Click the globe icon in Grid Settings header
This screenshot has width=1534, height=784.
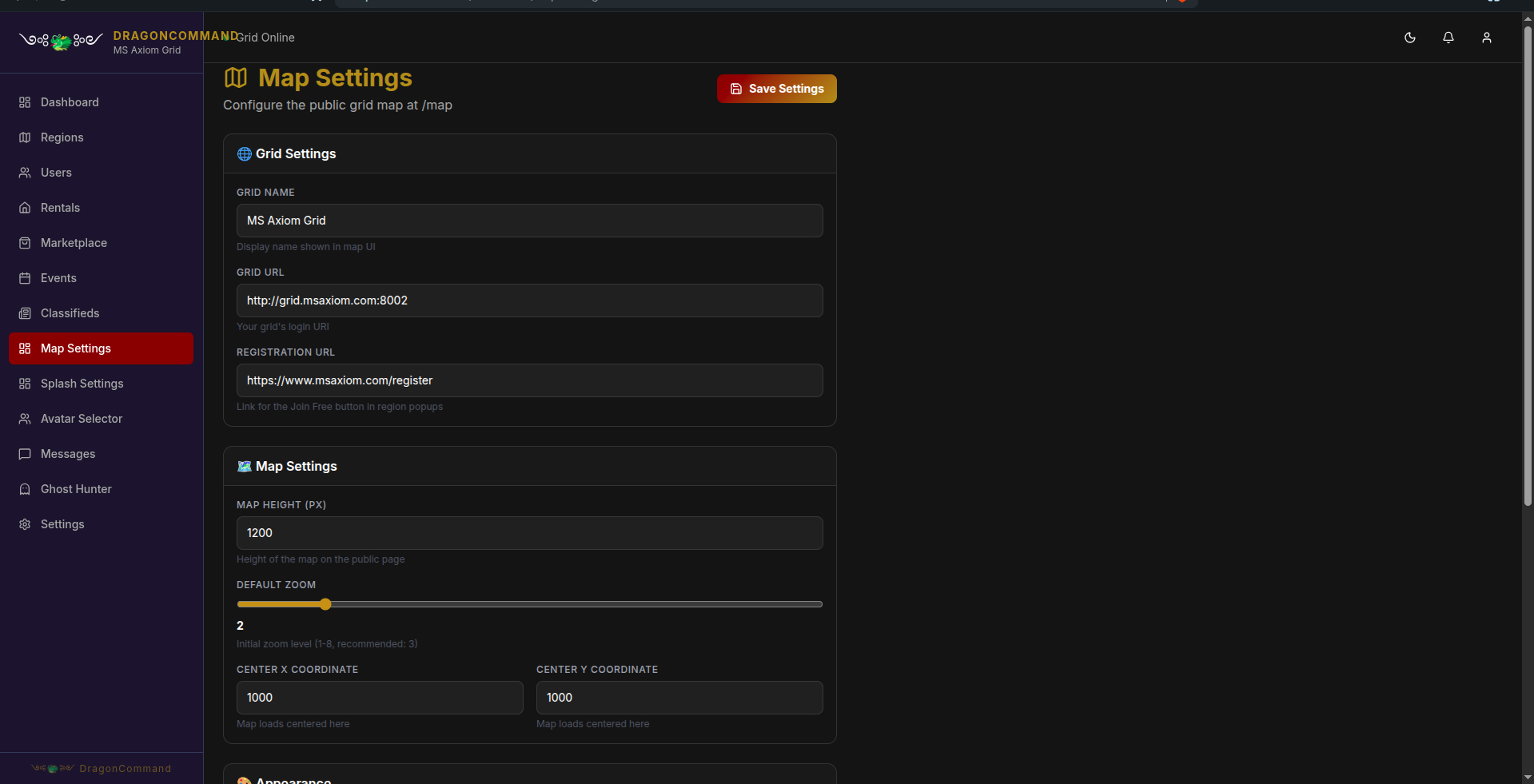(245, 154)
